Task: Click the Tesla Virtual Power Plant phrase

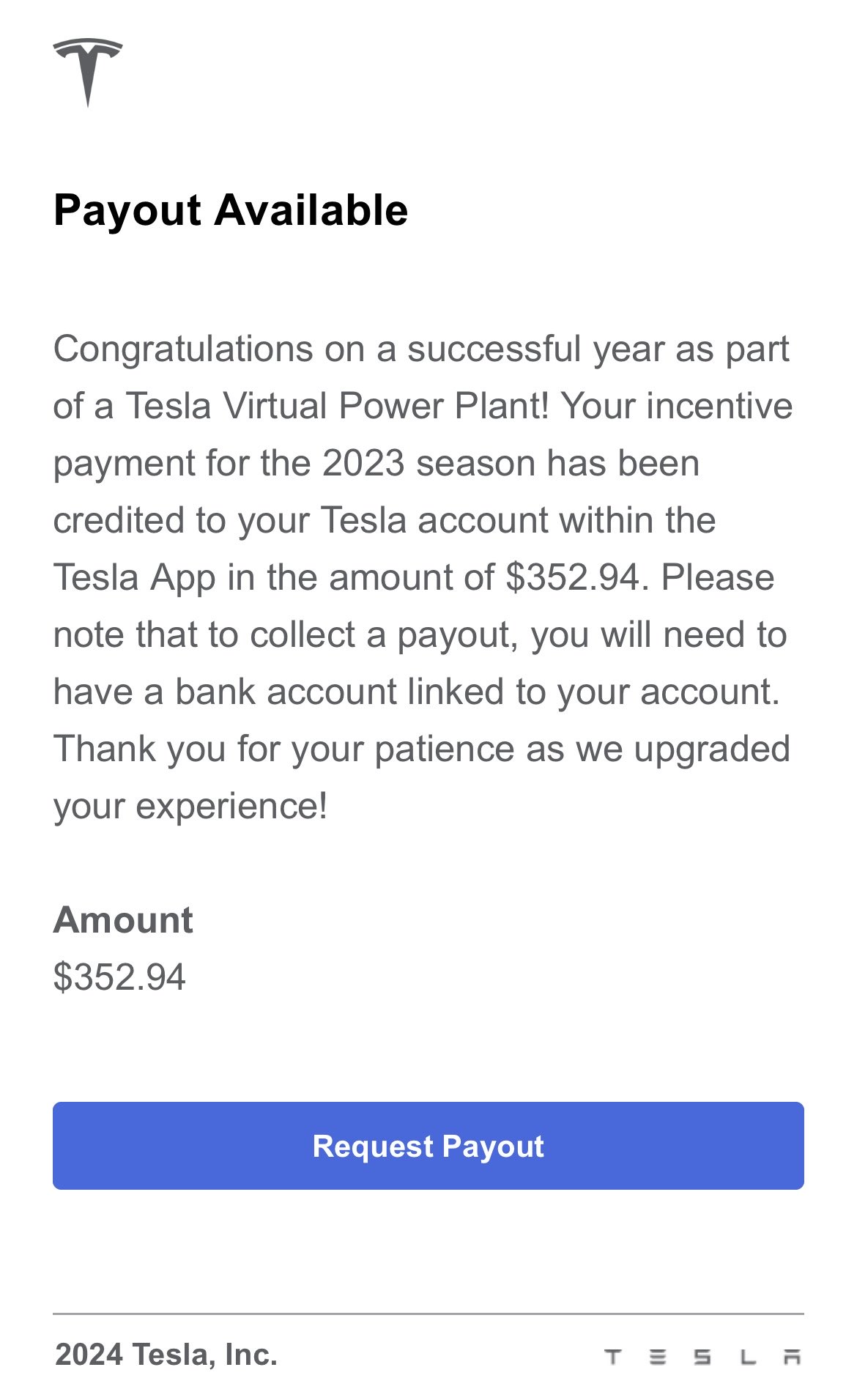Action: [337, 406]
